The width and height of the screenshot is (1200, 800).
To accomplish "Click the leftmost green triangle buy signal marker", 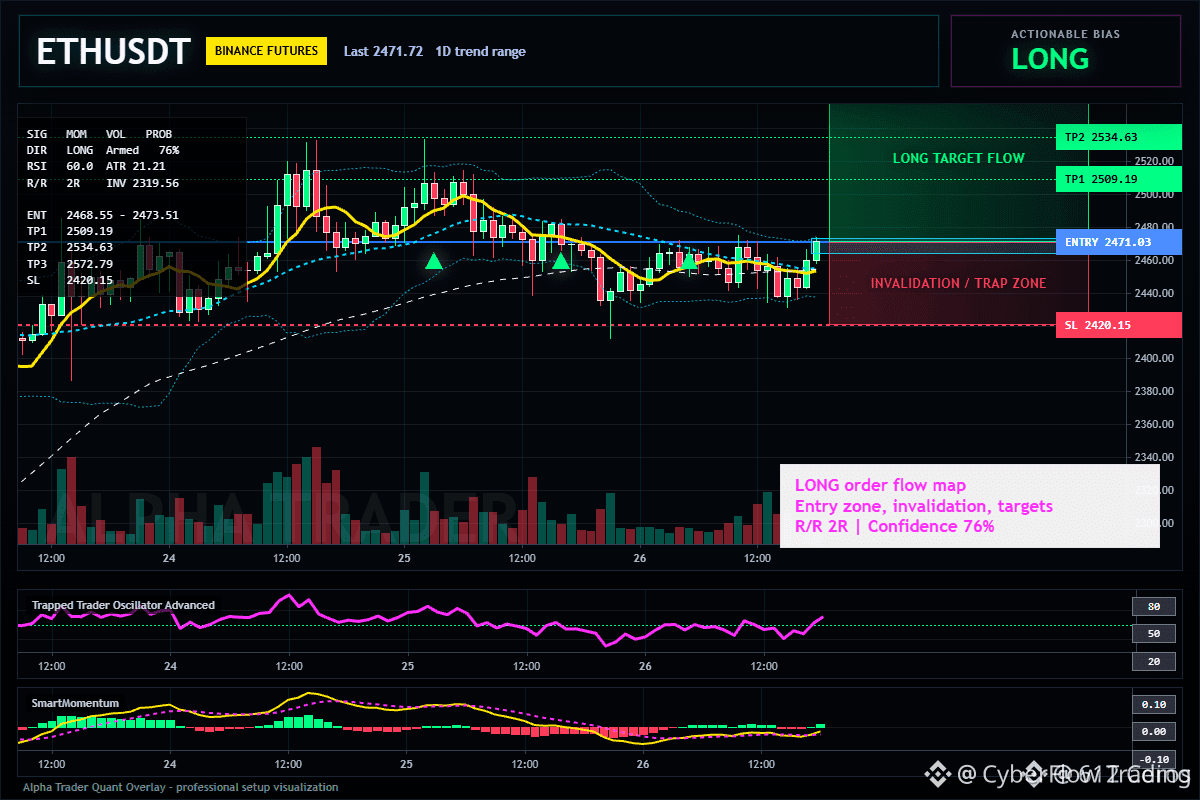I will coord(433,261).
